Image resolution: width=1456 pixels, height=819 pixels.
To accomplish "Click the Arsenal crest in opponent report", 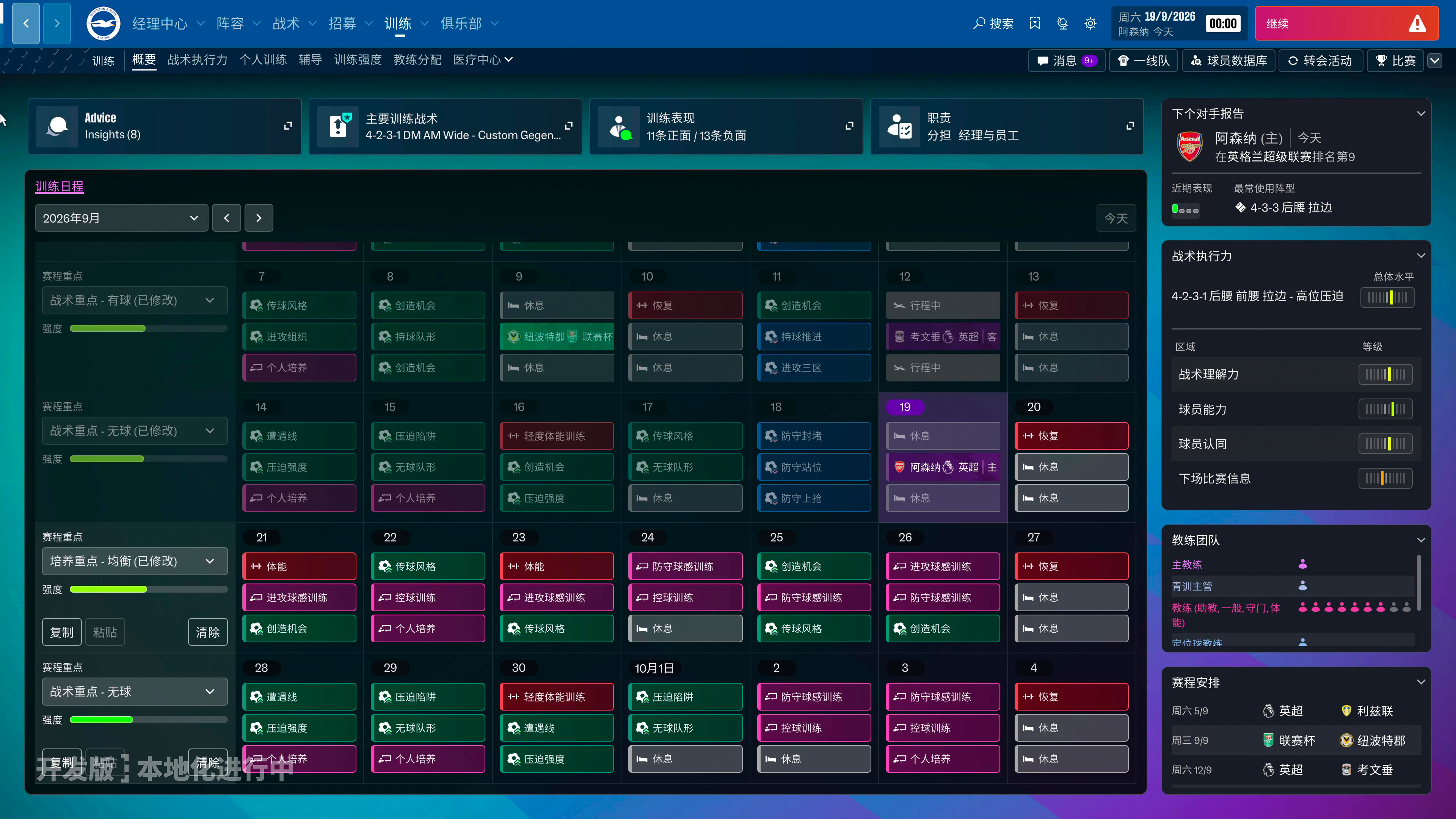I will tap(1190, 146).
